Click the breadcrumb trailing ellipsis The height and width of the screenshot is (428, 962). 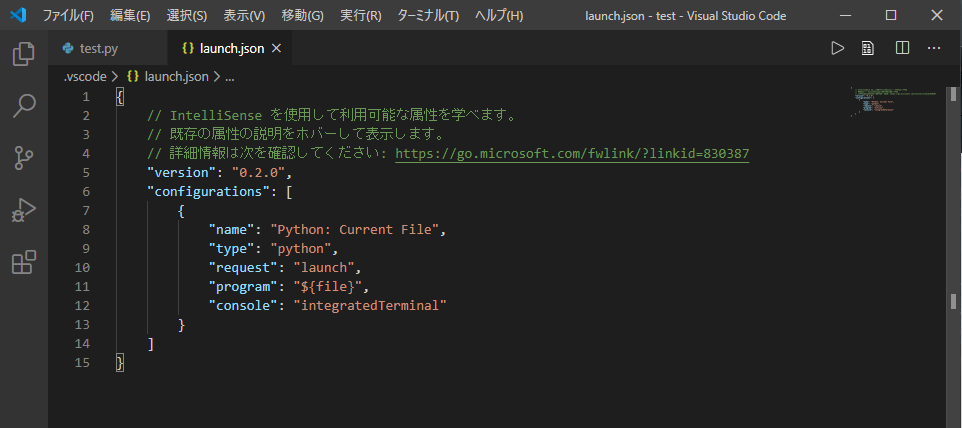pyautogui.click(x=230, y=77)
